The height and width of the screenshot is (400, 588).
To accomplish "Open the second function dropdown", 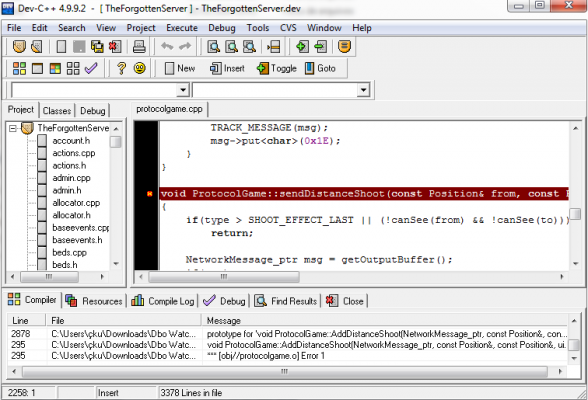I will click(x=363, y=90).
